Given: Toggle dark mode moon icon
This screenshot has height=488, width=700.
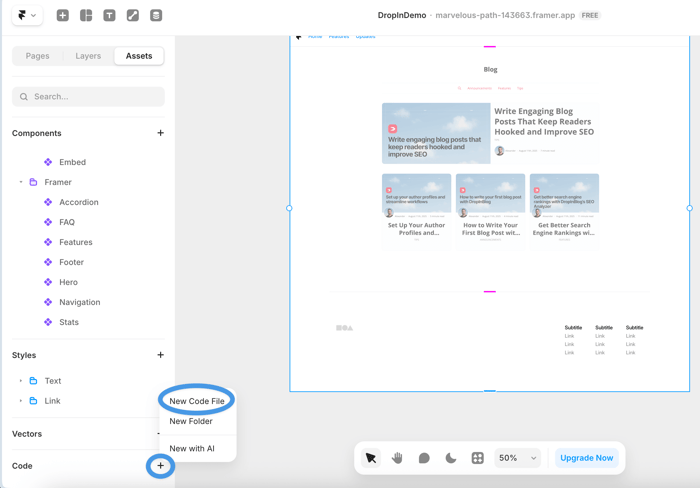Looking at the screenshot, I should click(x=451, y=458).
